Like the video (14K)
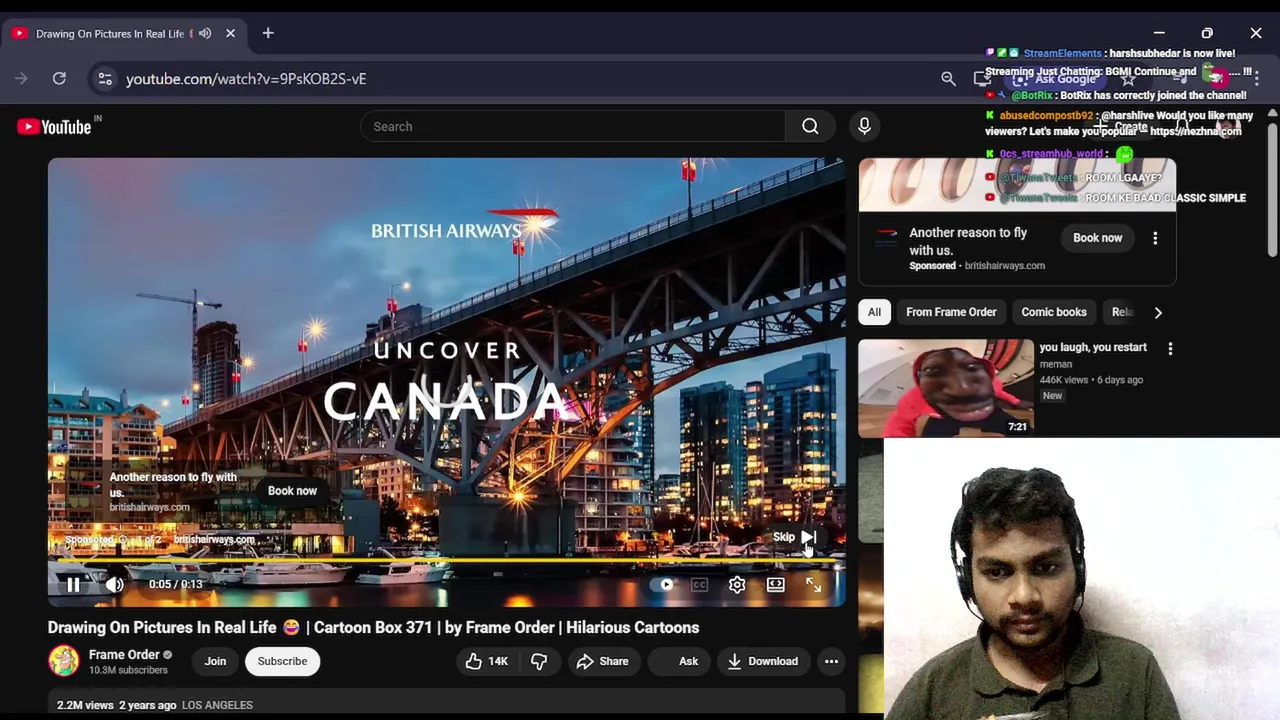1280x720 pixels. pos(487,661)
